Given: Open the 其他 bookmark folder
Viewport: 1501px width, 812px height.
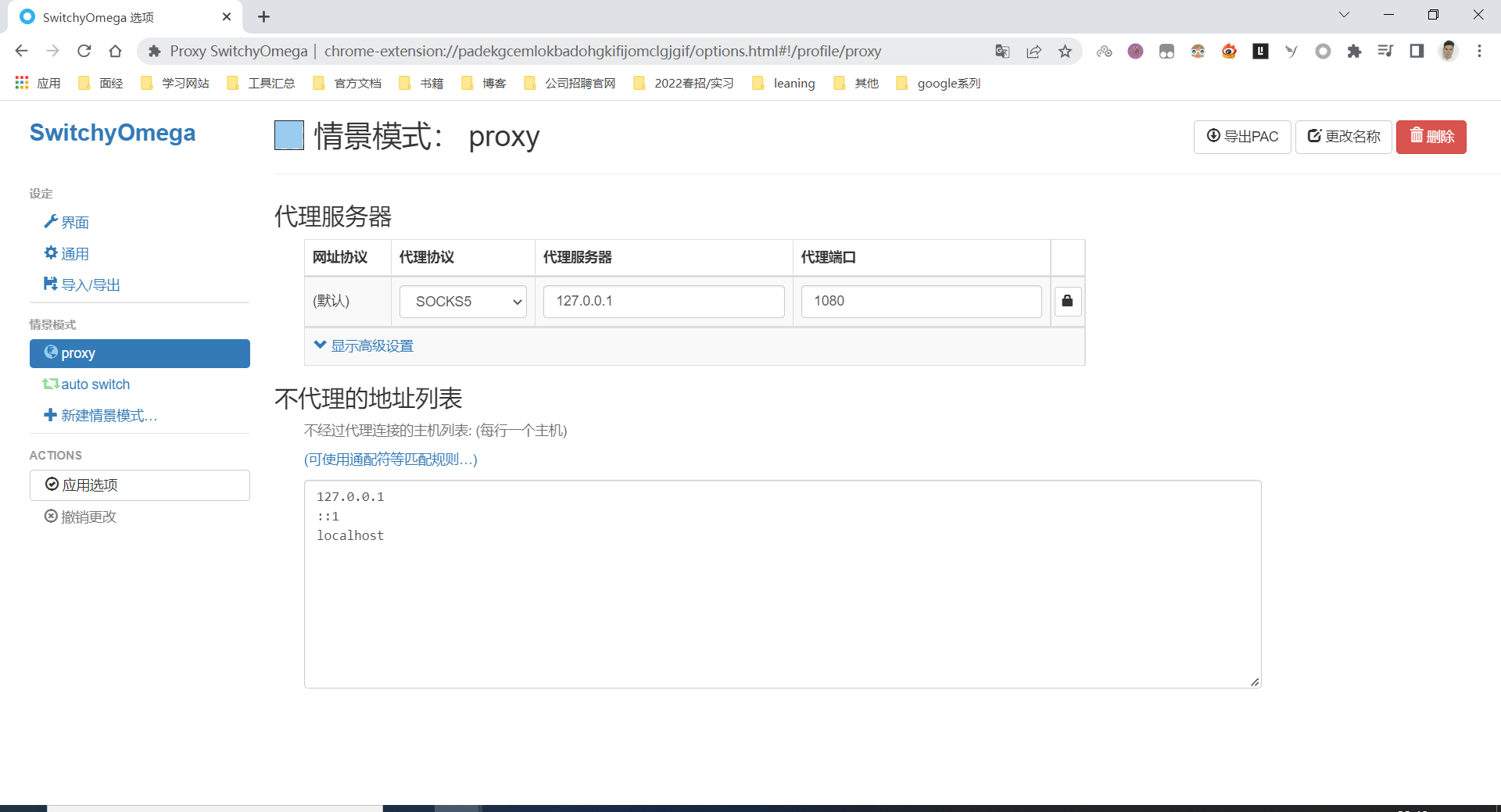Looking at the screenshot, I should pos(856,83).
